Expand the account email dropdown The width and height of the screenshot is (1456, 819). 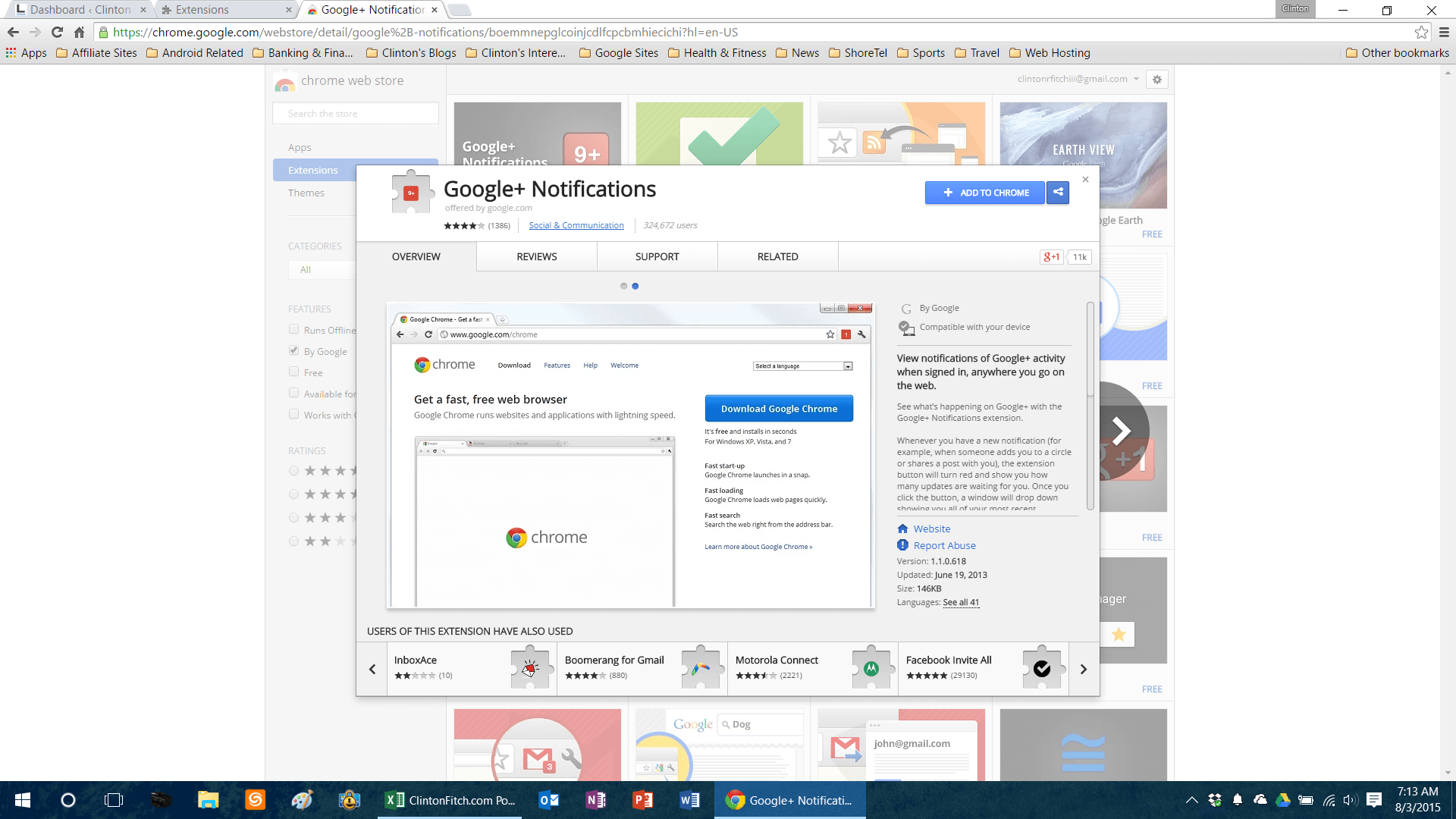pos(1136,79)
